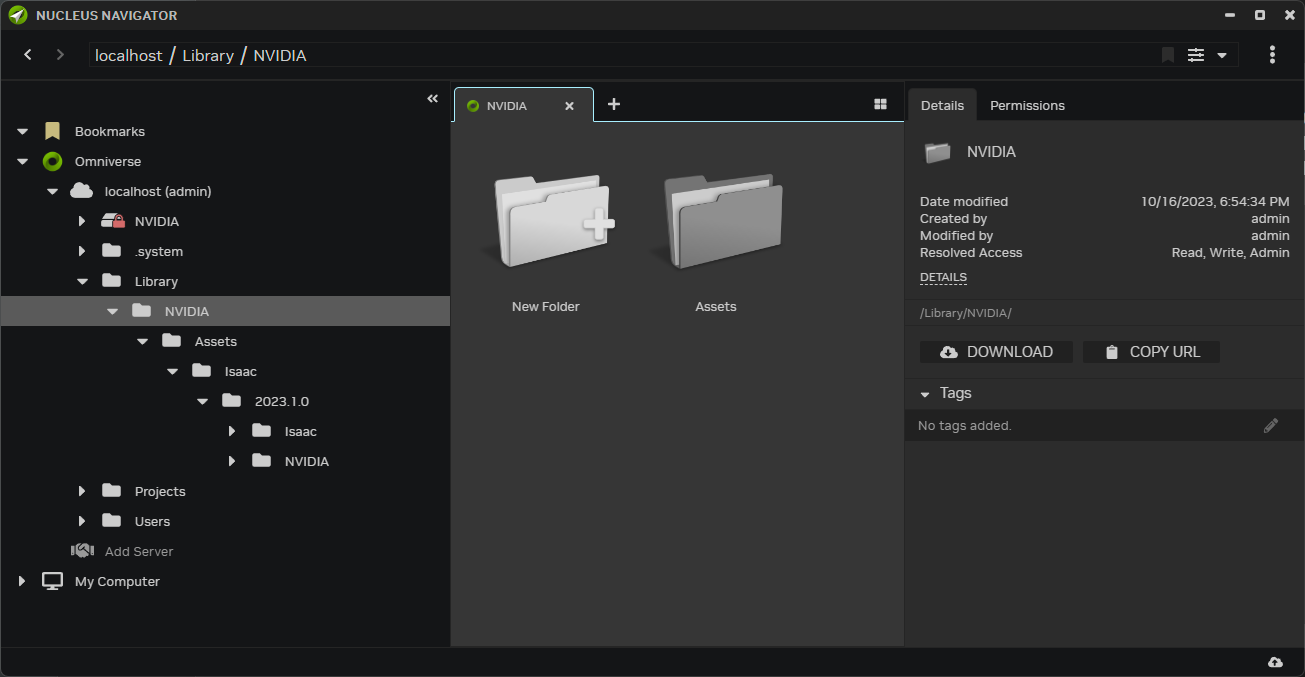Click the locked NVIDIA mount icon
The image size is (1305, 677).
(x=112, y=221)
